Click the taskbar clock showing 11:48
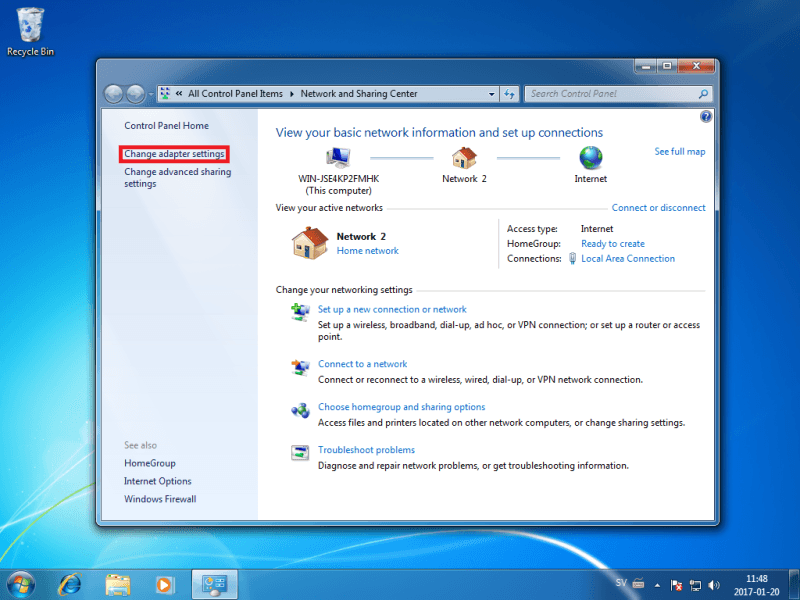 point(757,585)
